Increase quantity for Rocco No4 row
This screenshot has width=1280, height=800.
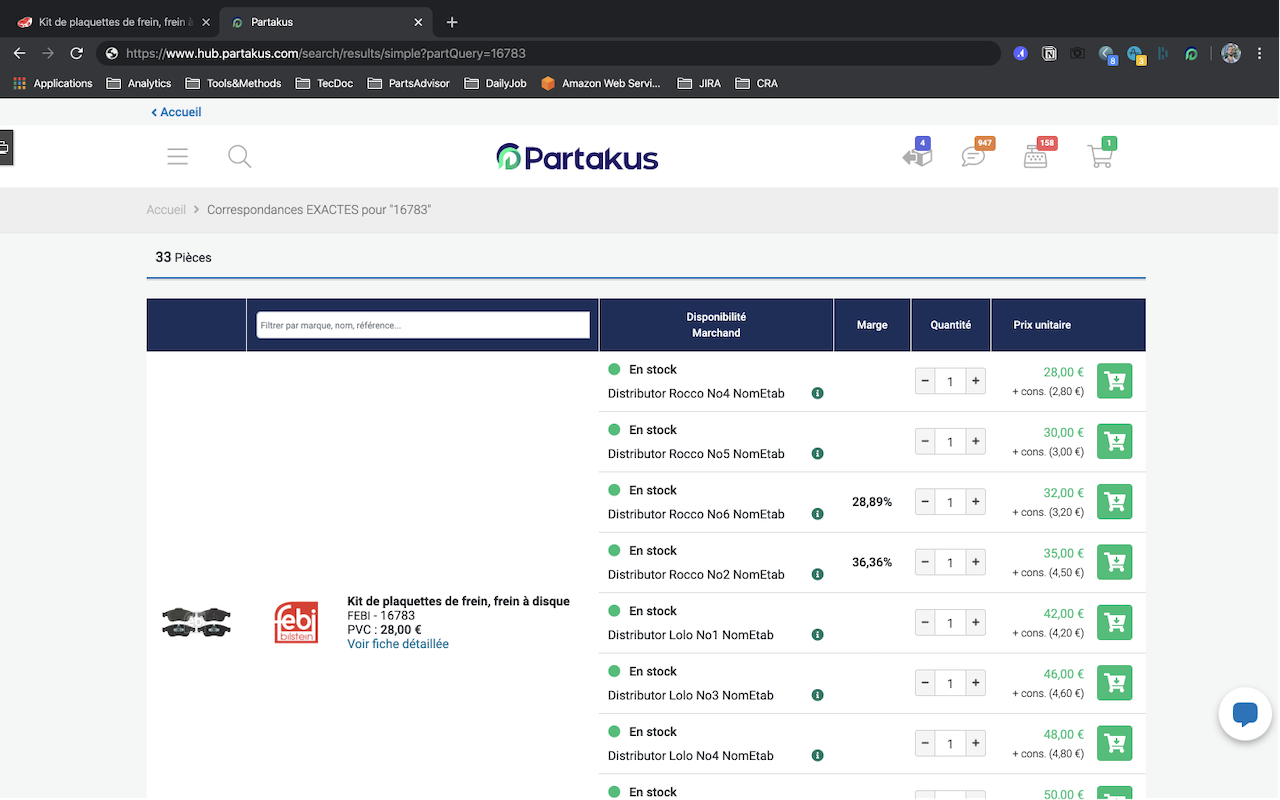[x=975, y=381]
